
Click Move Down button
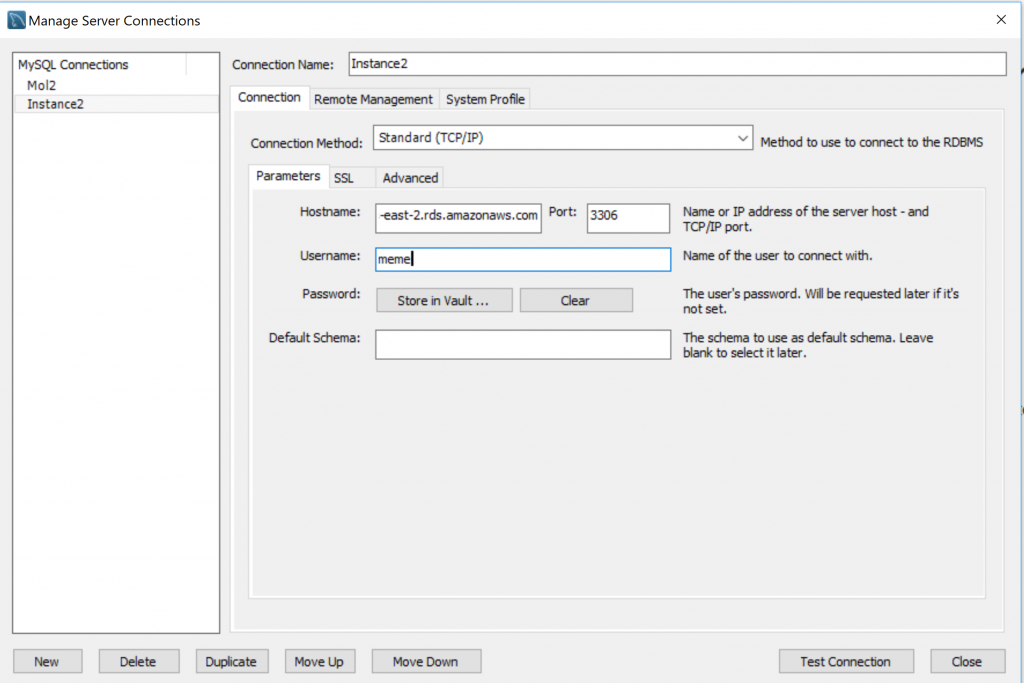(426, 661)
